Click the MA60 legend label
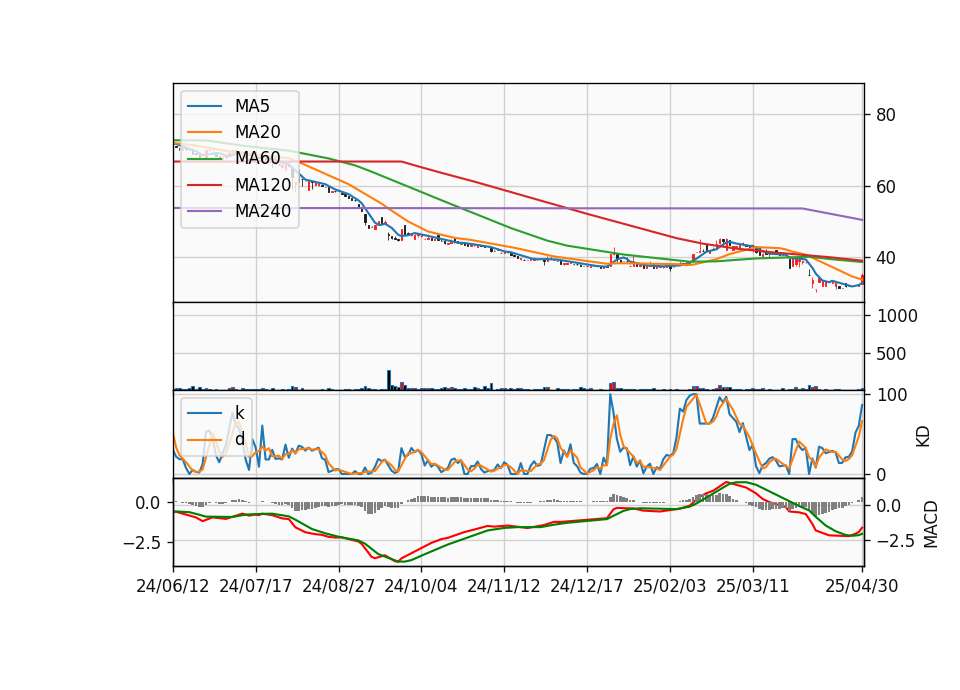This screenshot has height=690, width=960. pyautogui.click(x=257, y=159)
